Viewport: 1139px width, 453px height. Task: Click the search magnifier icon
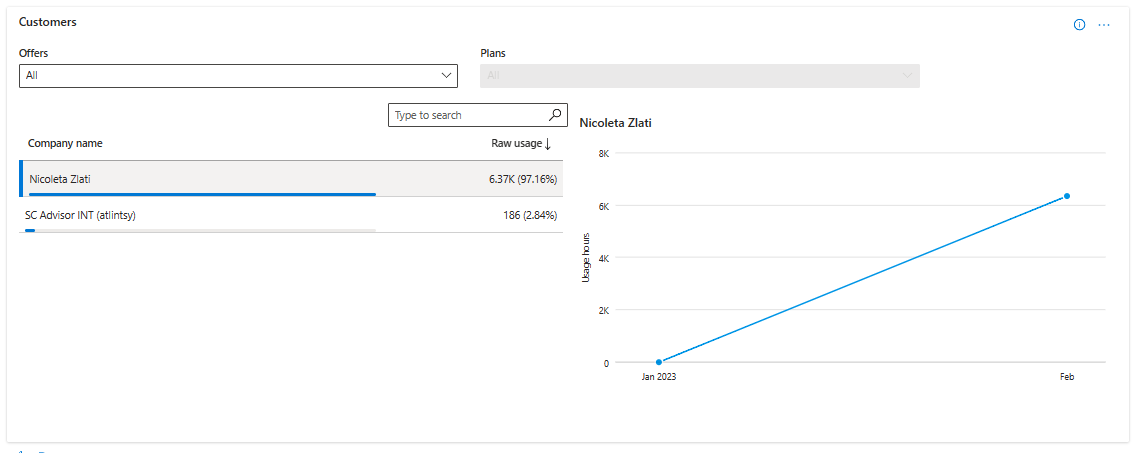(554, 115)
